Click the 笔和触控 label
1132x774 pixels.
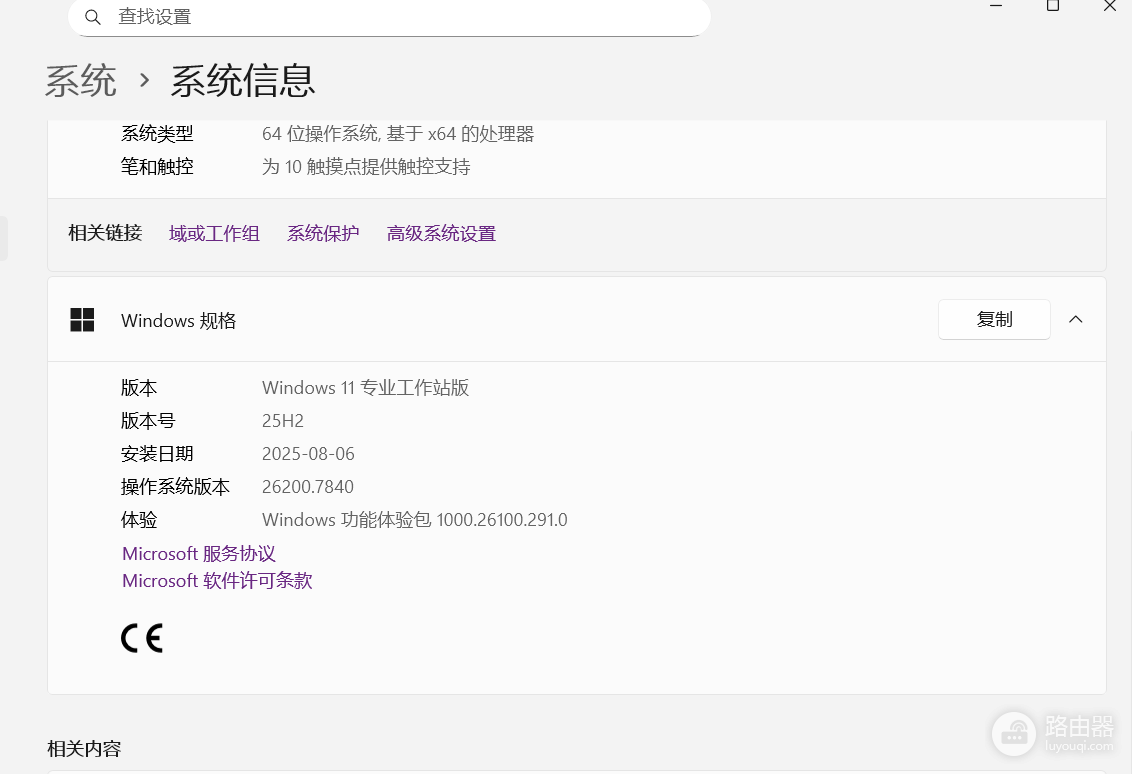pos(157,167)
